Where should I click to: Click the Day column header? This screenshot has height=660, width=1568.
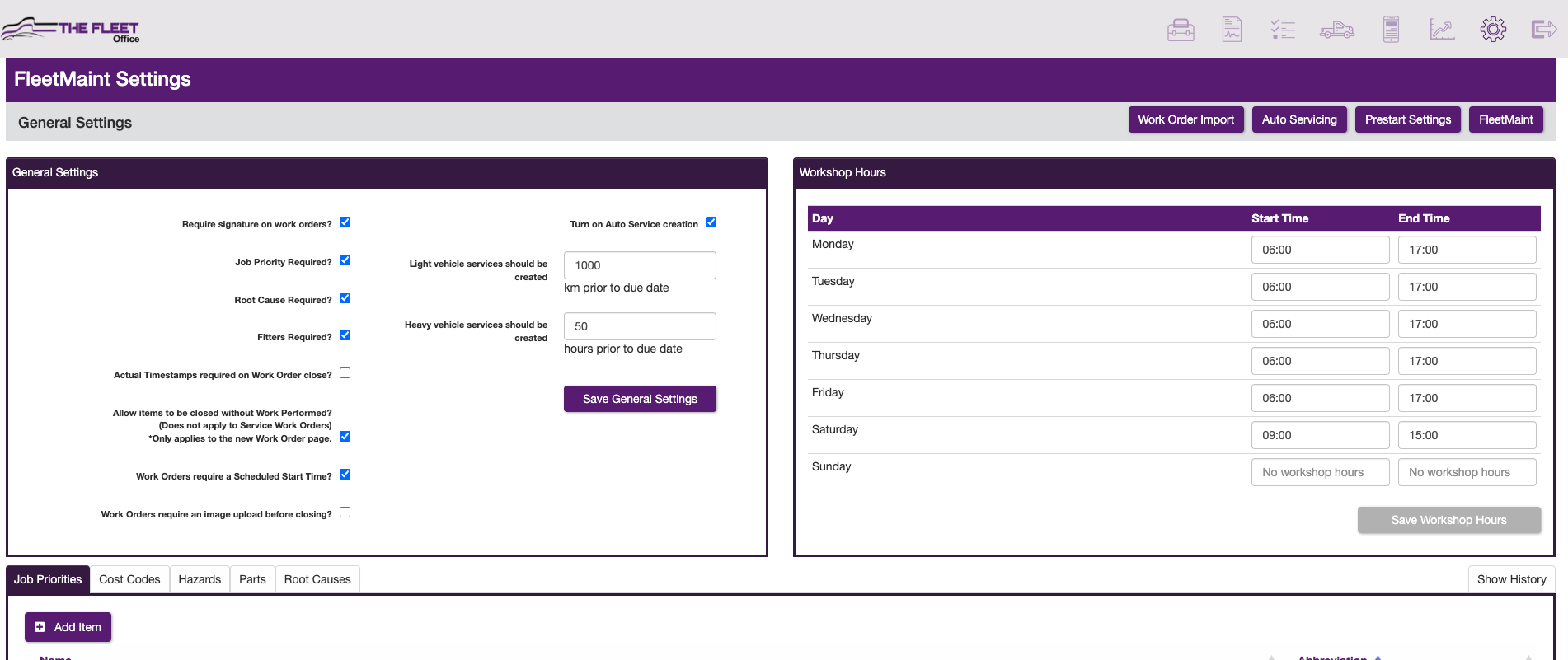coord(823,218)
